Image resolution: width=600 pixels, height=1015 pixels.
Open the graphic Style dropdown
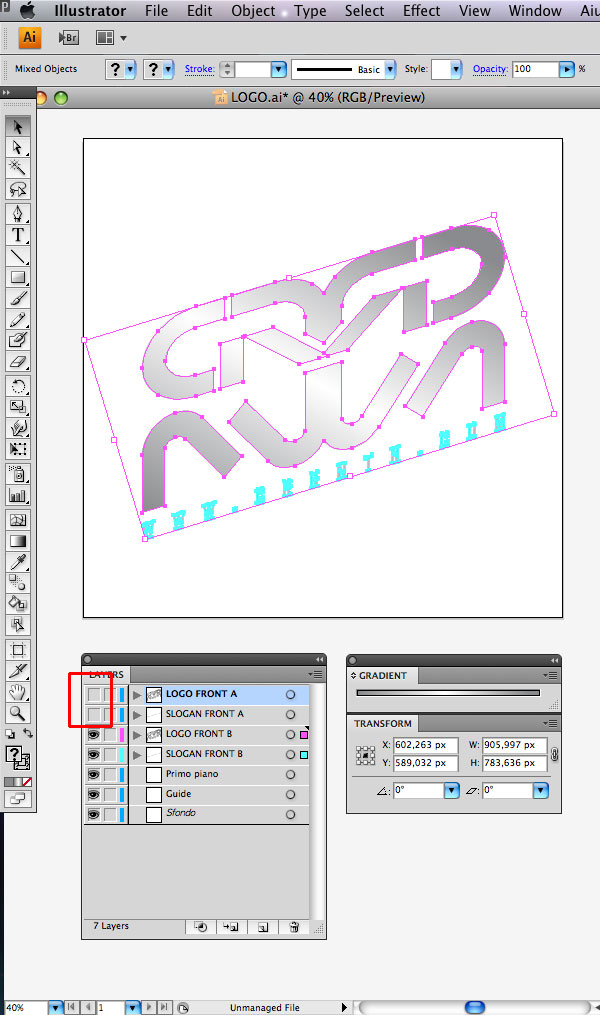click(456, 69)
